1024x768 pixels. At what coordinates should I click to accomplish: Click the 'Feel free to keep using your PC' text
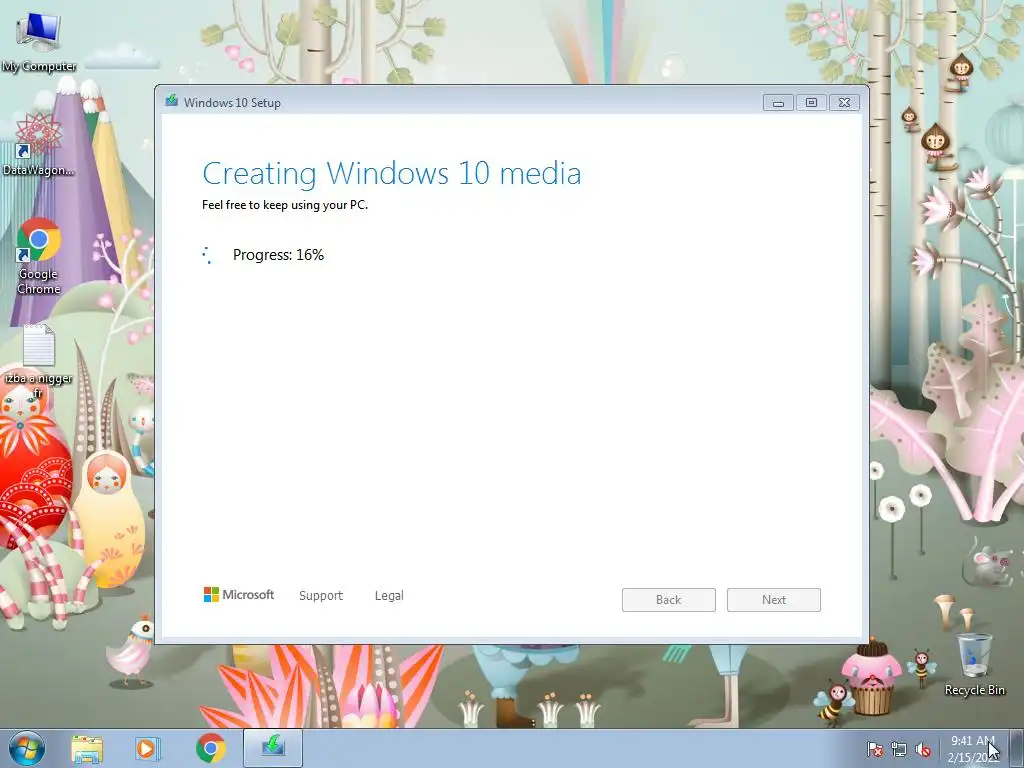tap(285, 205)
